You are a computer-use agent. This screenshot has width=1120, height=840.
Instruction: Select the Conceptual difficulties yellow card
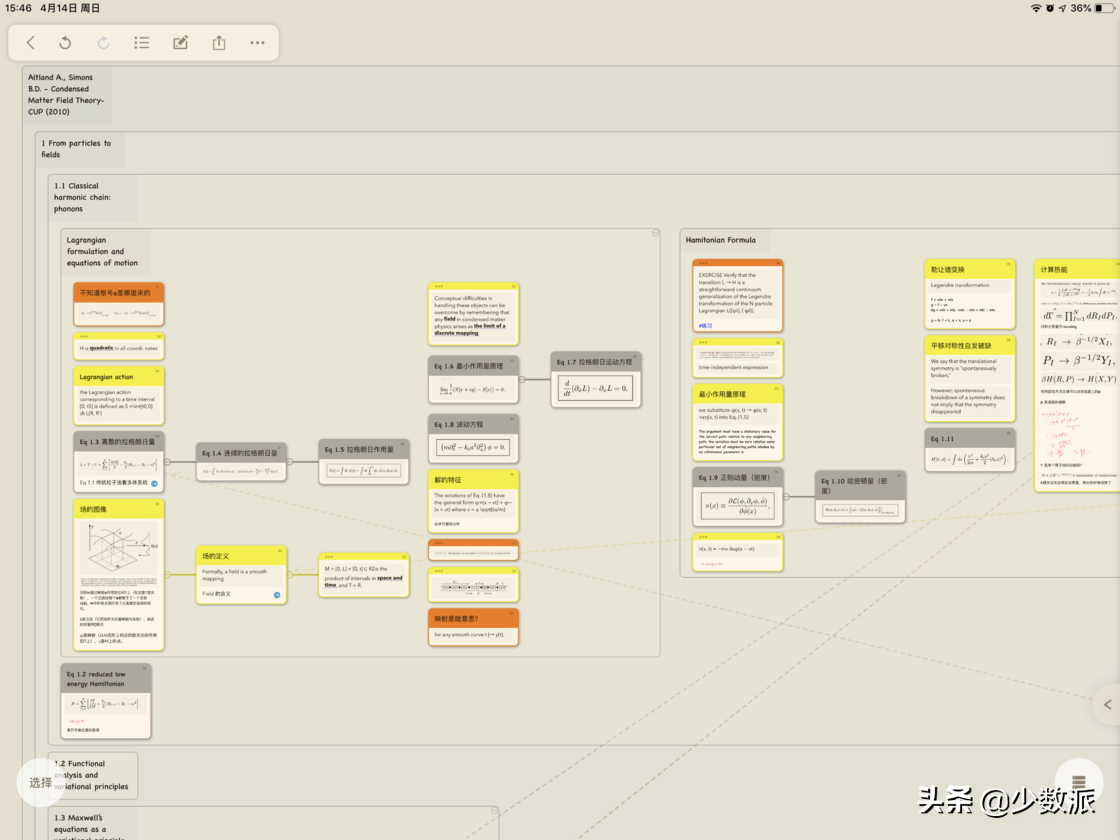coord(473,314)
